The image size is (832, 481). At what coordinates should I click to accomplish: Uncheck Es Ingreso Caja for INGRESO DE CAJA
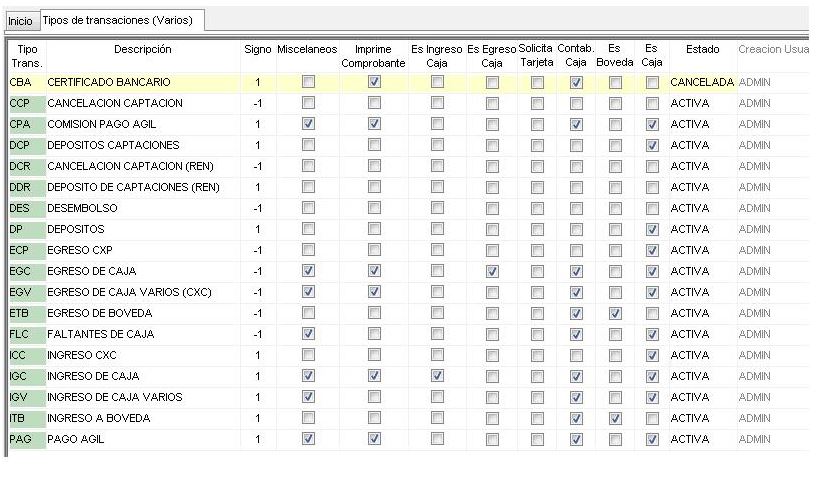click(x=437, y=376)
